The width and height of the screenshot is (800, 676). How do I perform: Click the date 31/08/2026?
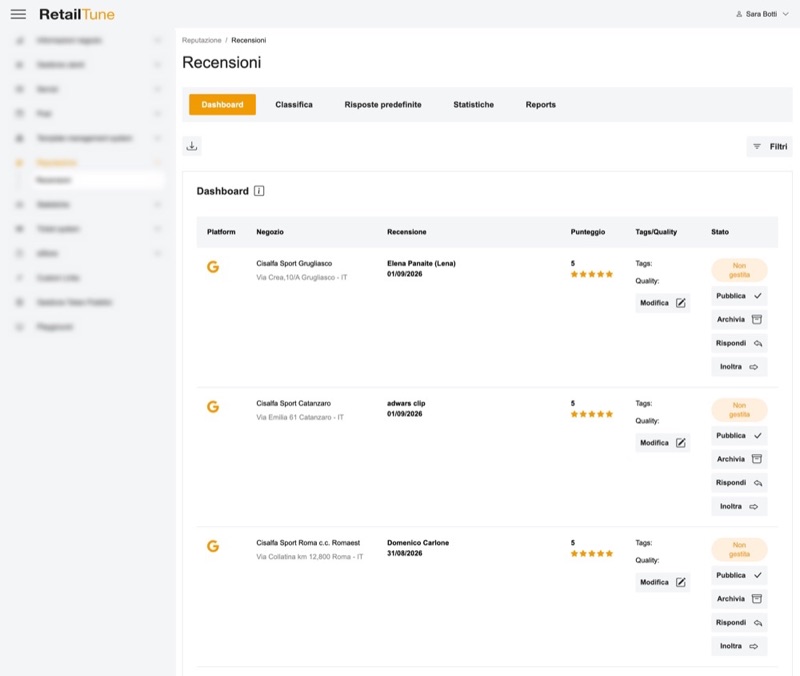click(405, 553)
